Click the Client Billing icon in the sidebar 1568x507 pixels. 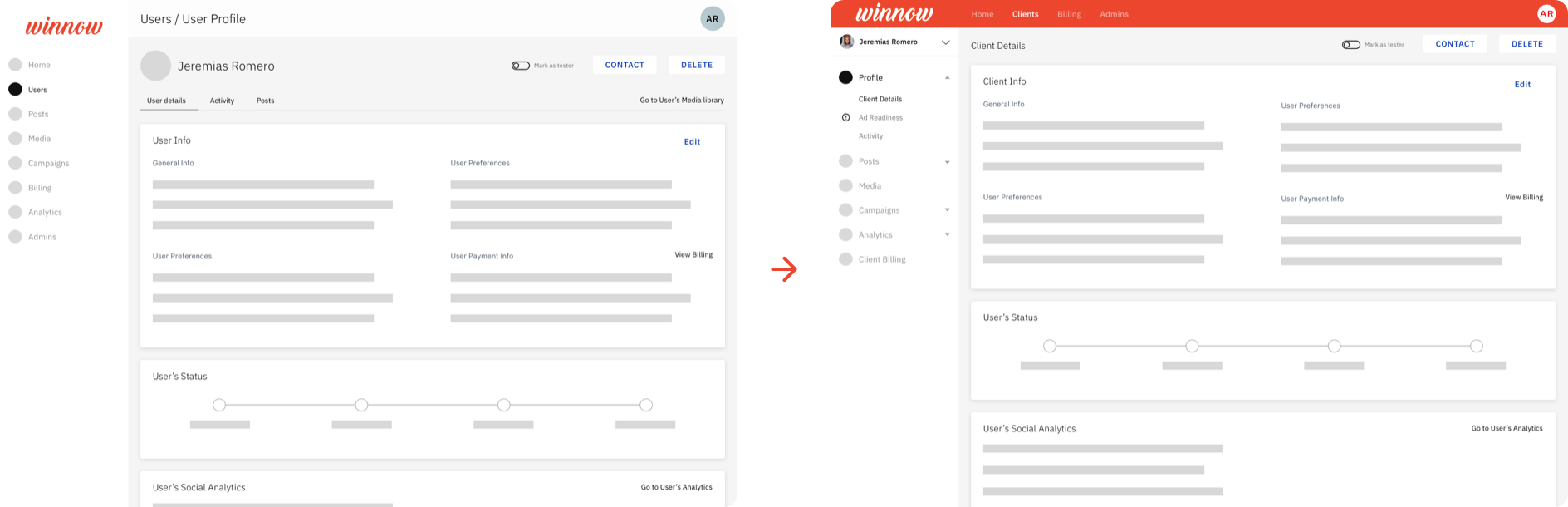pos(845,259)
